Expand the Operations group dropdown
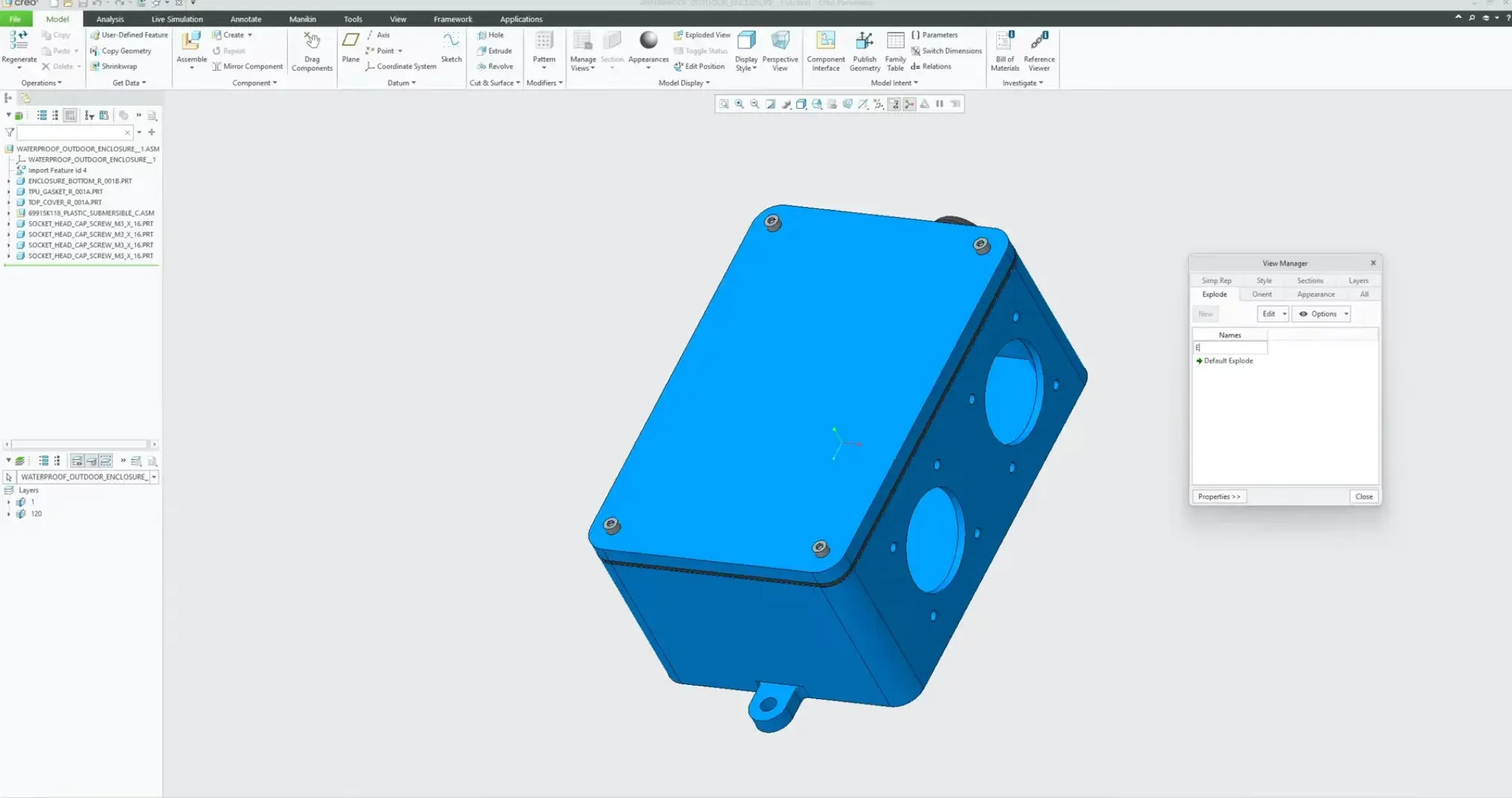Screen dimensions: 1512x798 (x=41, y=83)
